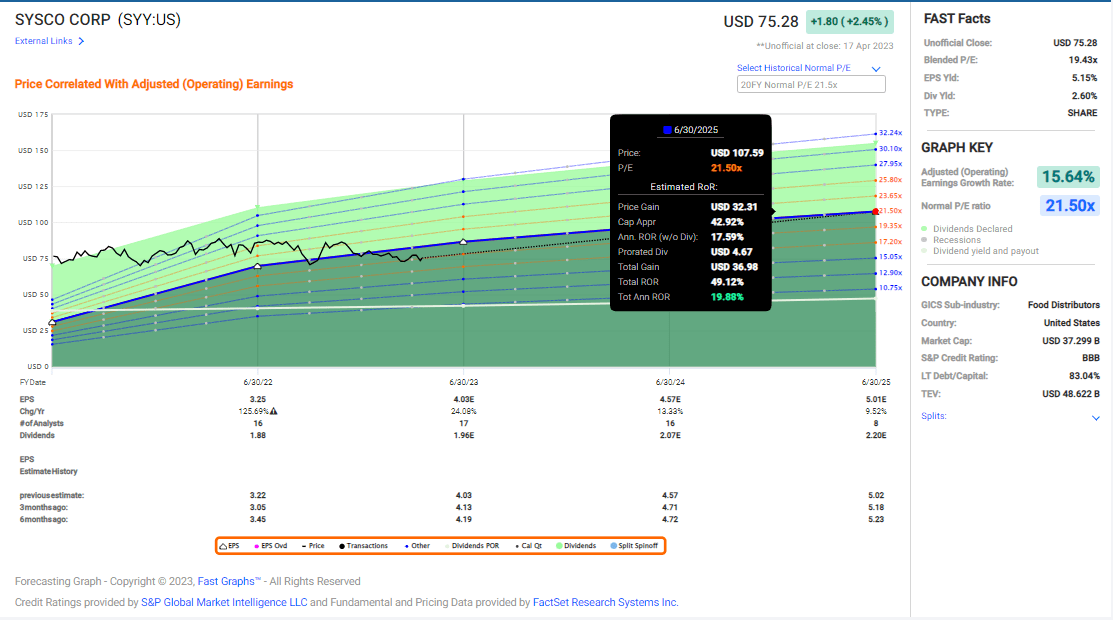Expand the Splits section chevron

tap(1096, 418)
